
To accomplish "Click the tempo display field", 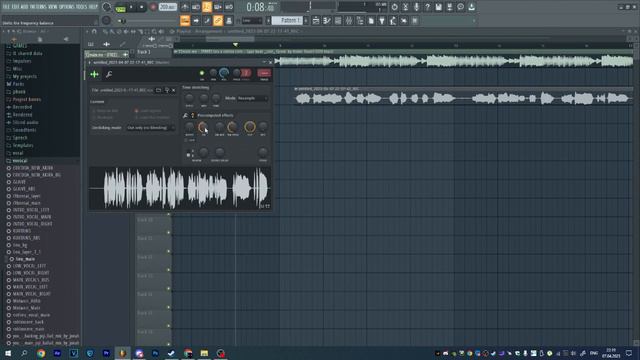I will [167, 7].
